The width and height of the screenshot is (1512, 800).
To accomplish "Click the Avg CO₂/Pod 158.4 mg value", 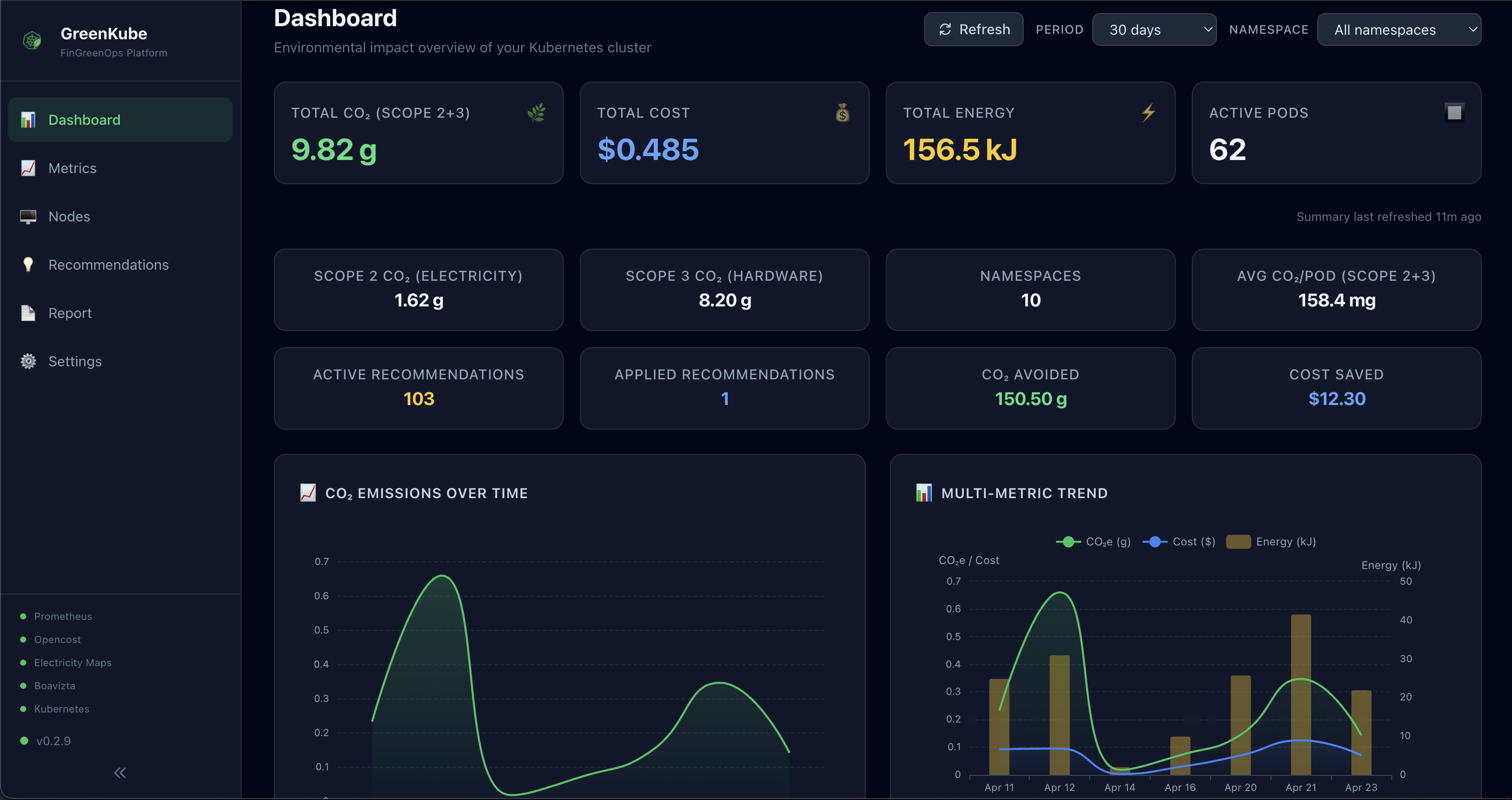I will coord(1336,300).
